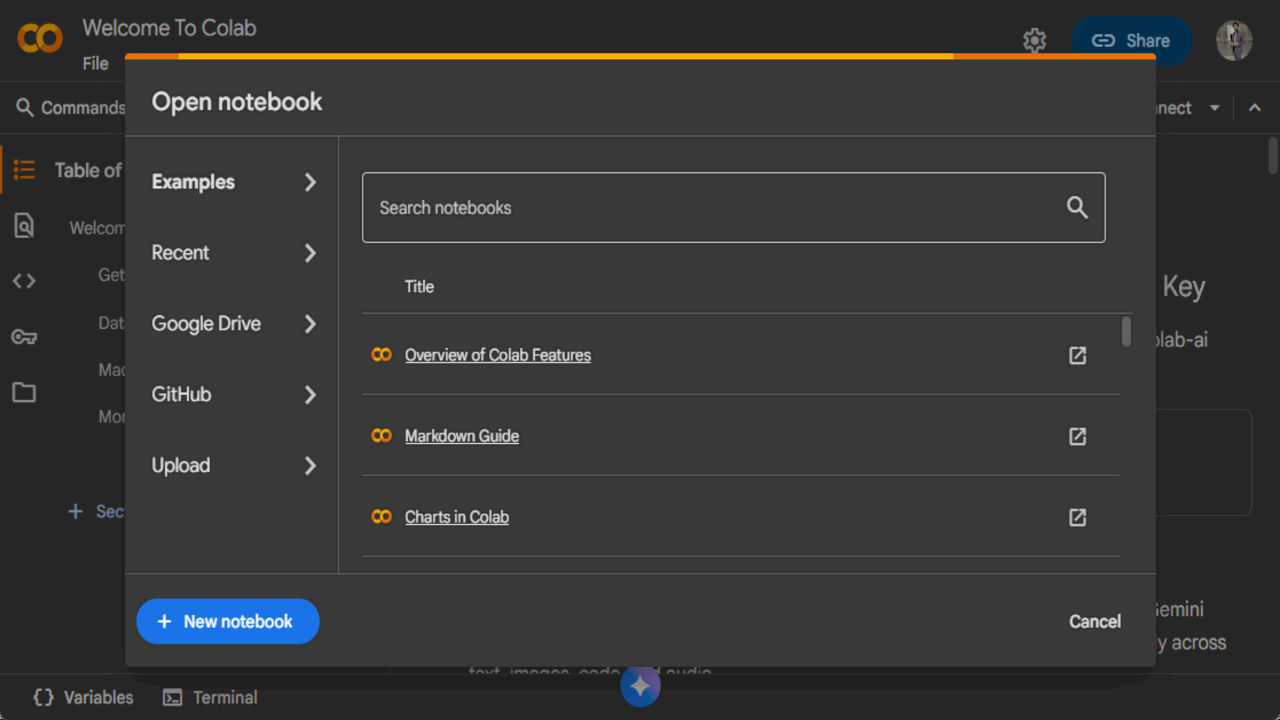Open the Code snippets panel
Viewport: 1280px width, 720px height.
(x=24, y=281)
